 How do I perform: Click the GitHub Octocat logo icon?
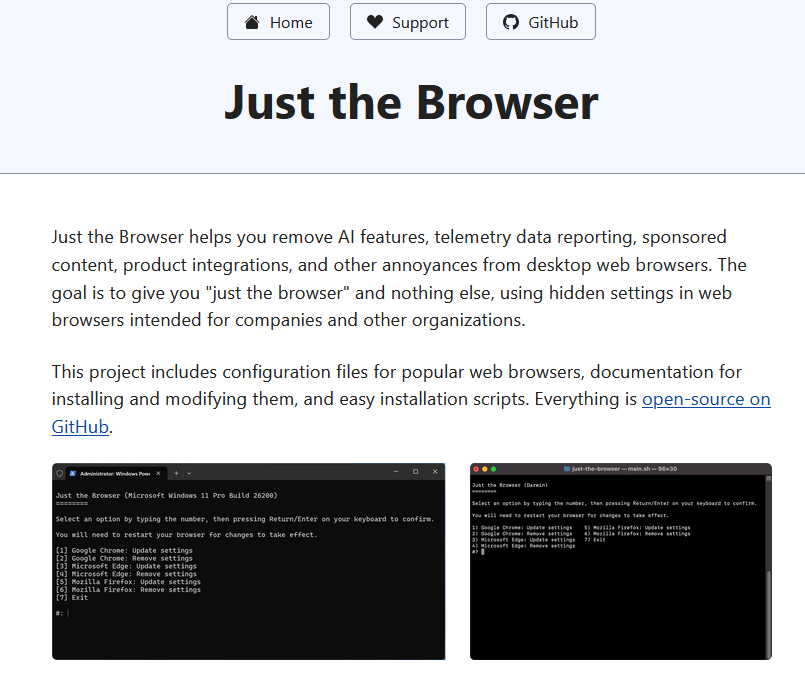[x=511, y=21]
